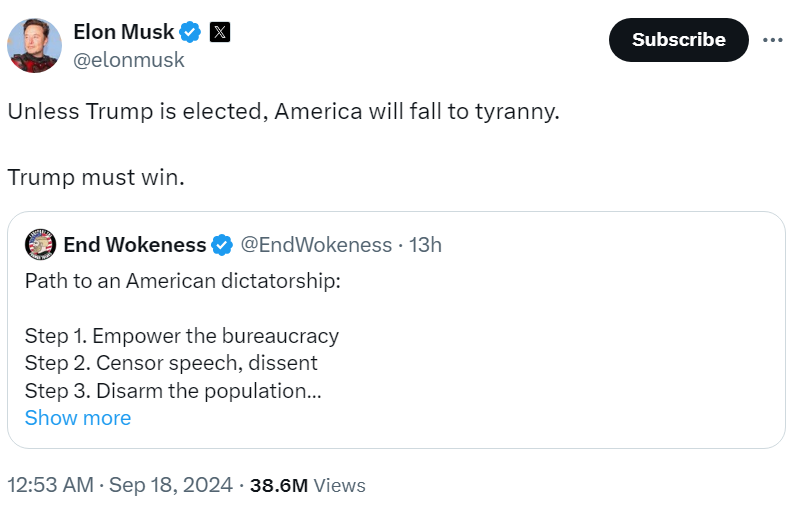Click the blue verified badge beside Elon Musk
This screenshot has height=508, width=792.
coord(190,33)
